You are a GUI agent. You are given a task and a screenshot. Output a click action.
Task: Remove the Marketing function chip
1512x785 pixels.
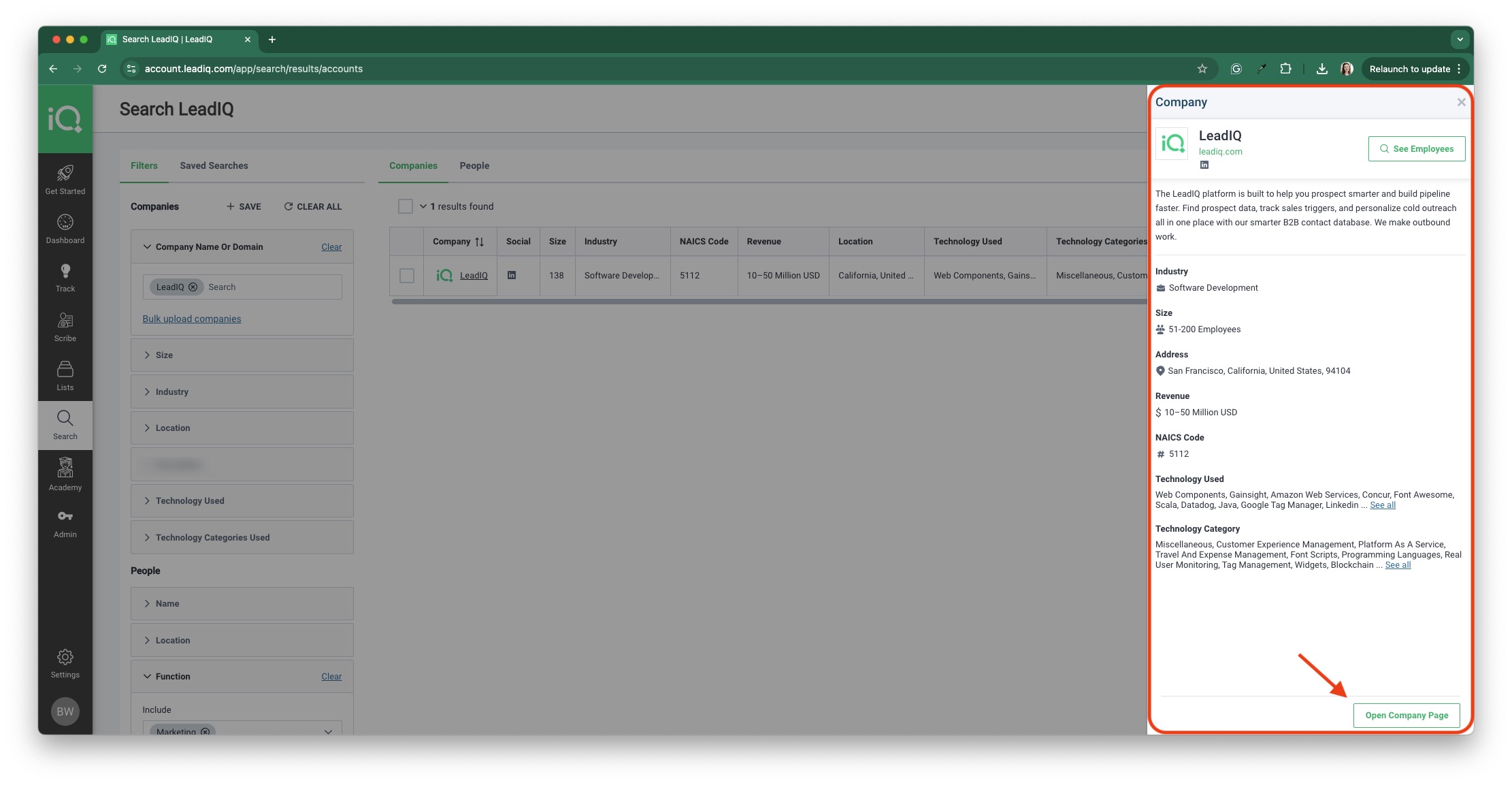coord(205,731)
